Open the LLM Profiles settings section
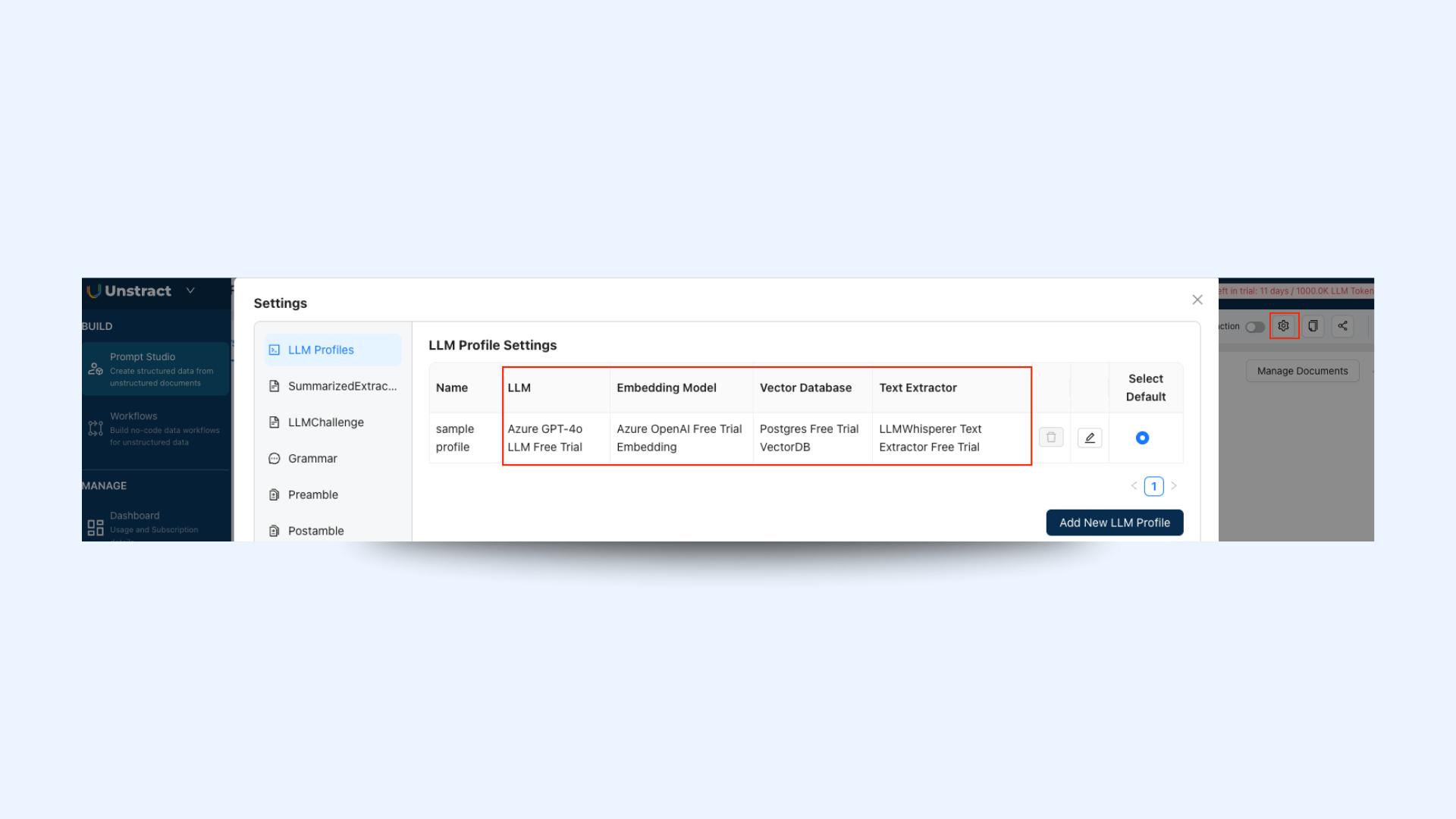This screenshot has width=1456, height=819. click(321, 350)
